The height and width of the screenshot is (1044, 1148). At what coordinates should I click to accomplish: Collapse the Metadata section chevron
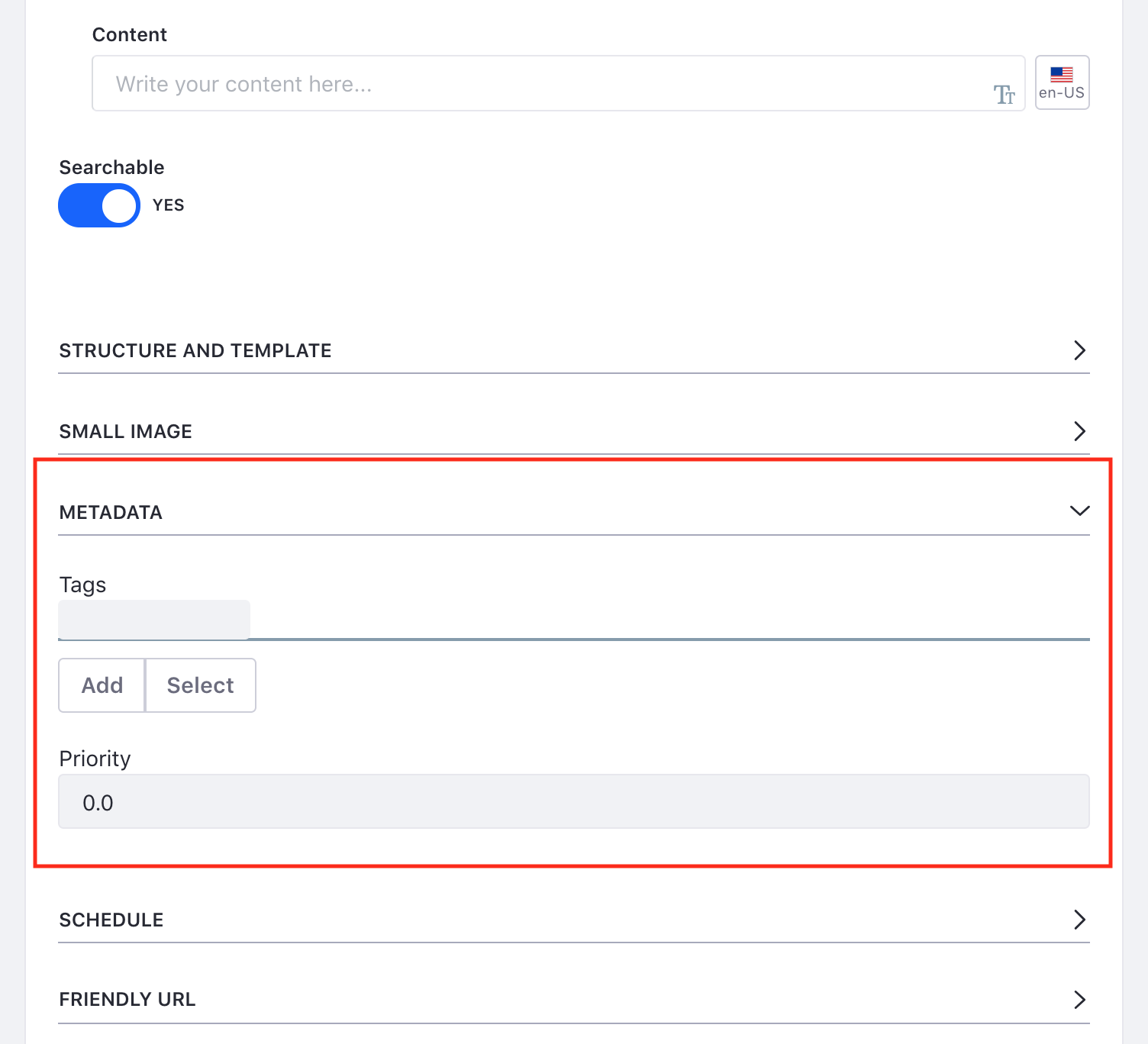(x=1079, y=511)
